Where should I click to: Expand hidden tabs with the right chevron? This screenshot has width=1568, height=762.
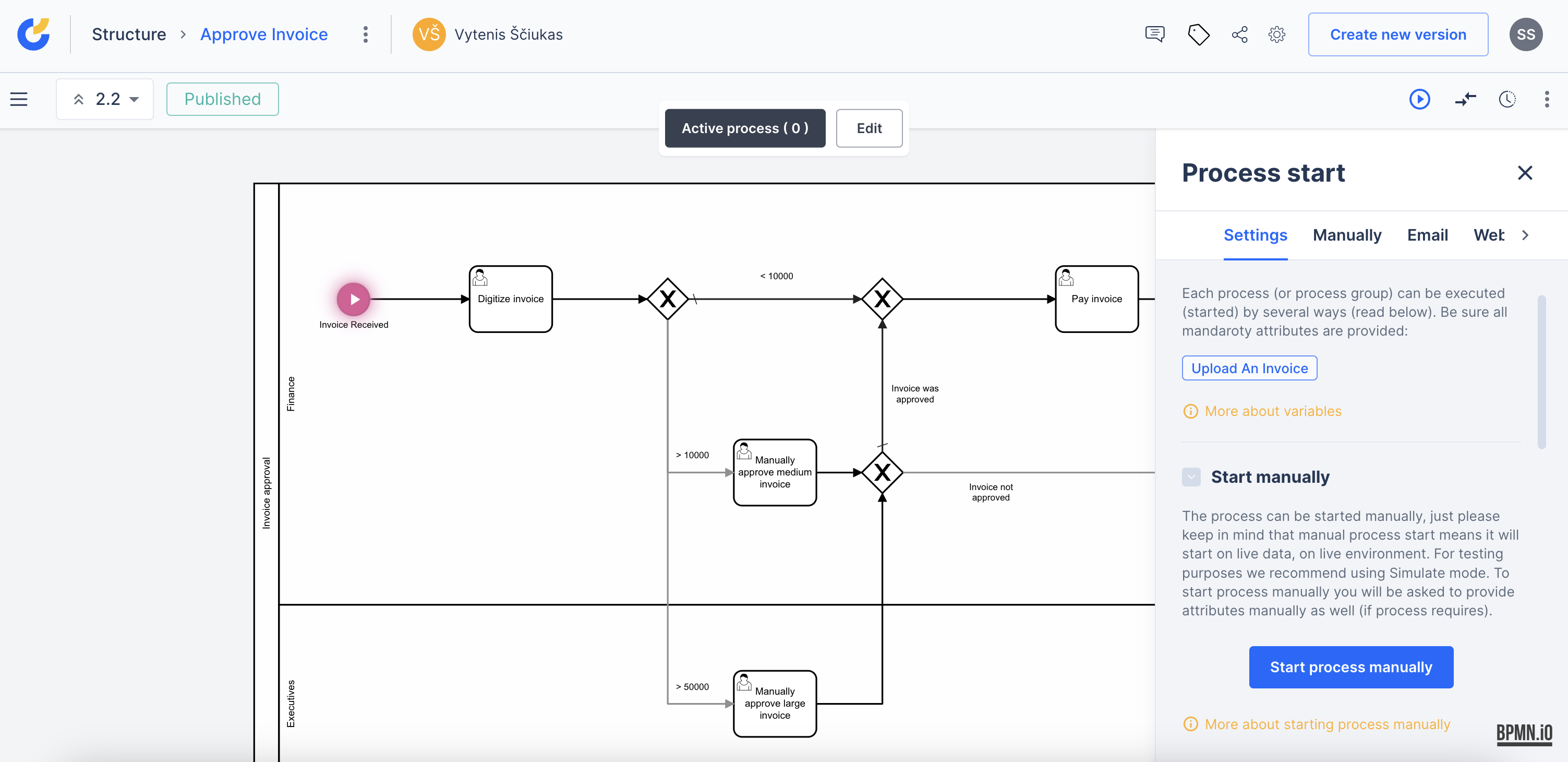coord(1525,235)
